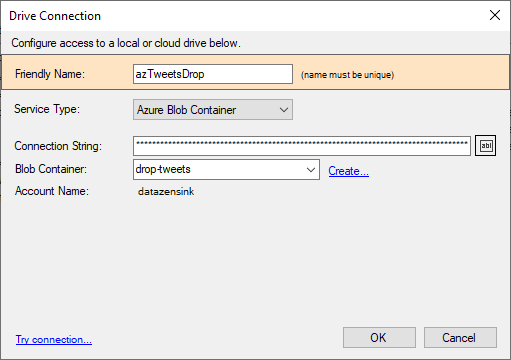Cancel the drive connection dialog
Image resolution: width=511 pixels, height=360 pixels.
(x=460, y=338)
